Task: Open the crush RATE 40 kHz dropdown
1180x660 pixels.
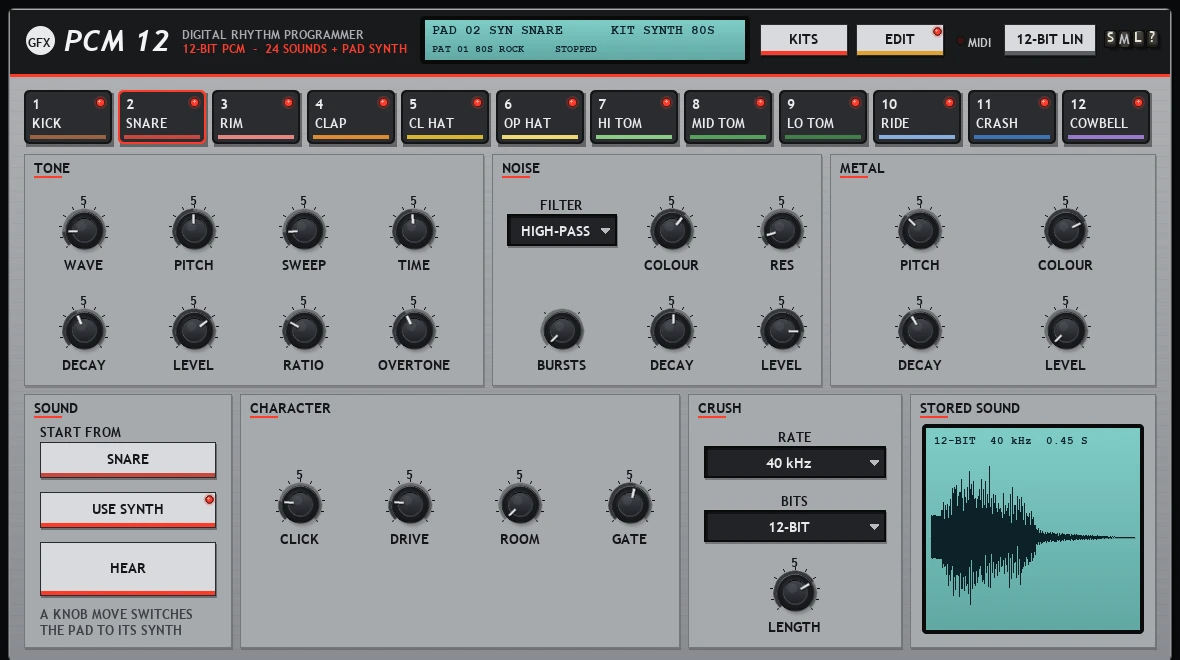Action: coord(795,463)
